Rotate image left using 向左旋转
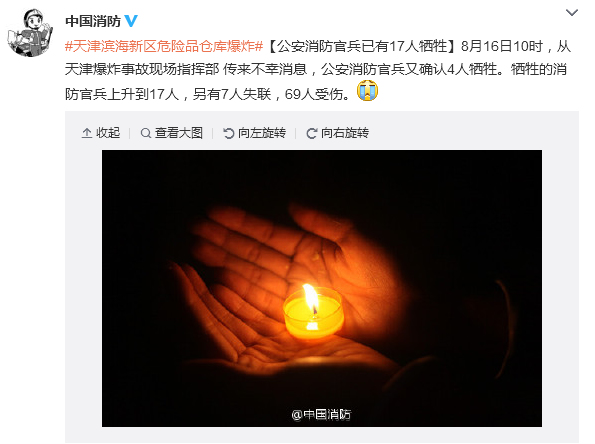Viewport: 595px width, 444px height. [262, 133]
